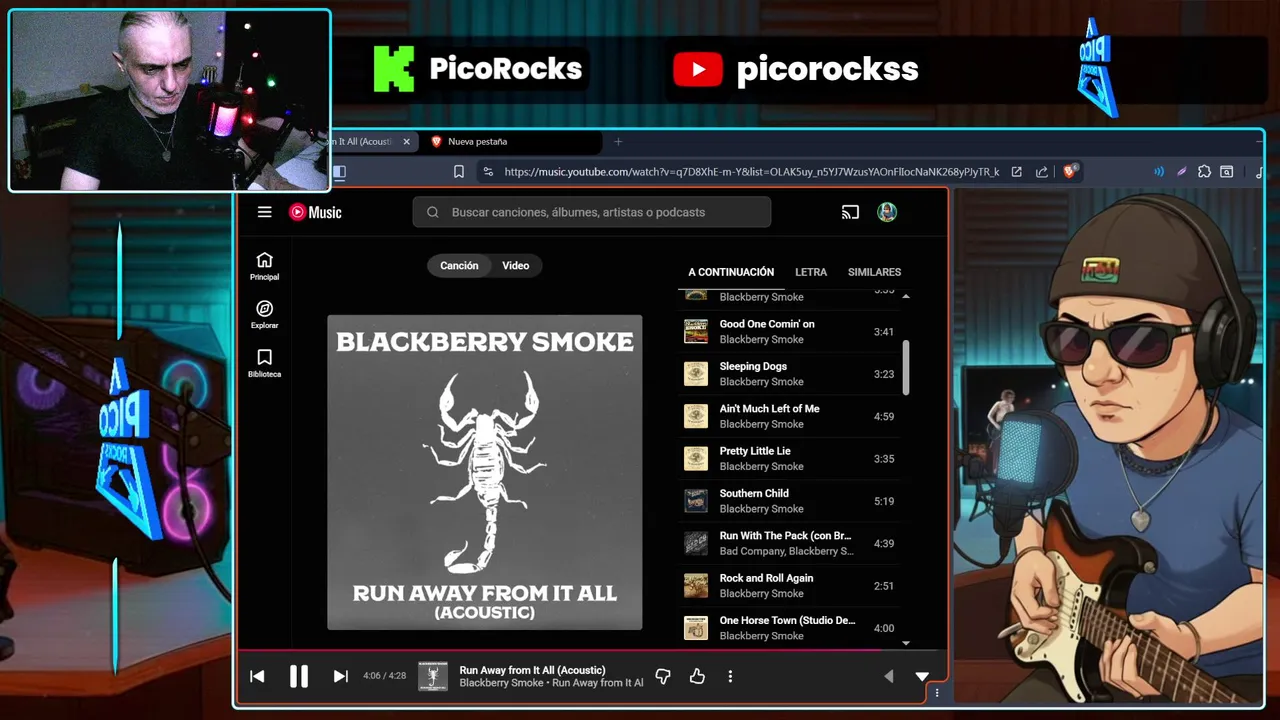Screen dimensions: 1280x720
Task: Focus the Buscar canciones search box
Action: click(591, 212)
